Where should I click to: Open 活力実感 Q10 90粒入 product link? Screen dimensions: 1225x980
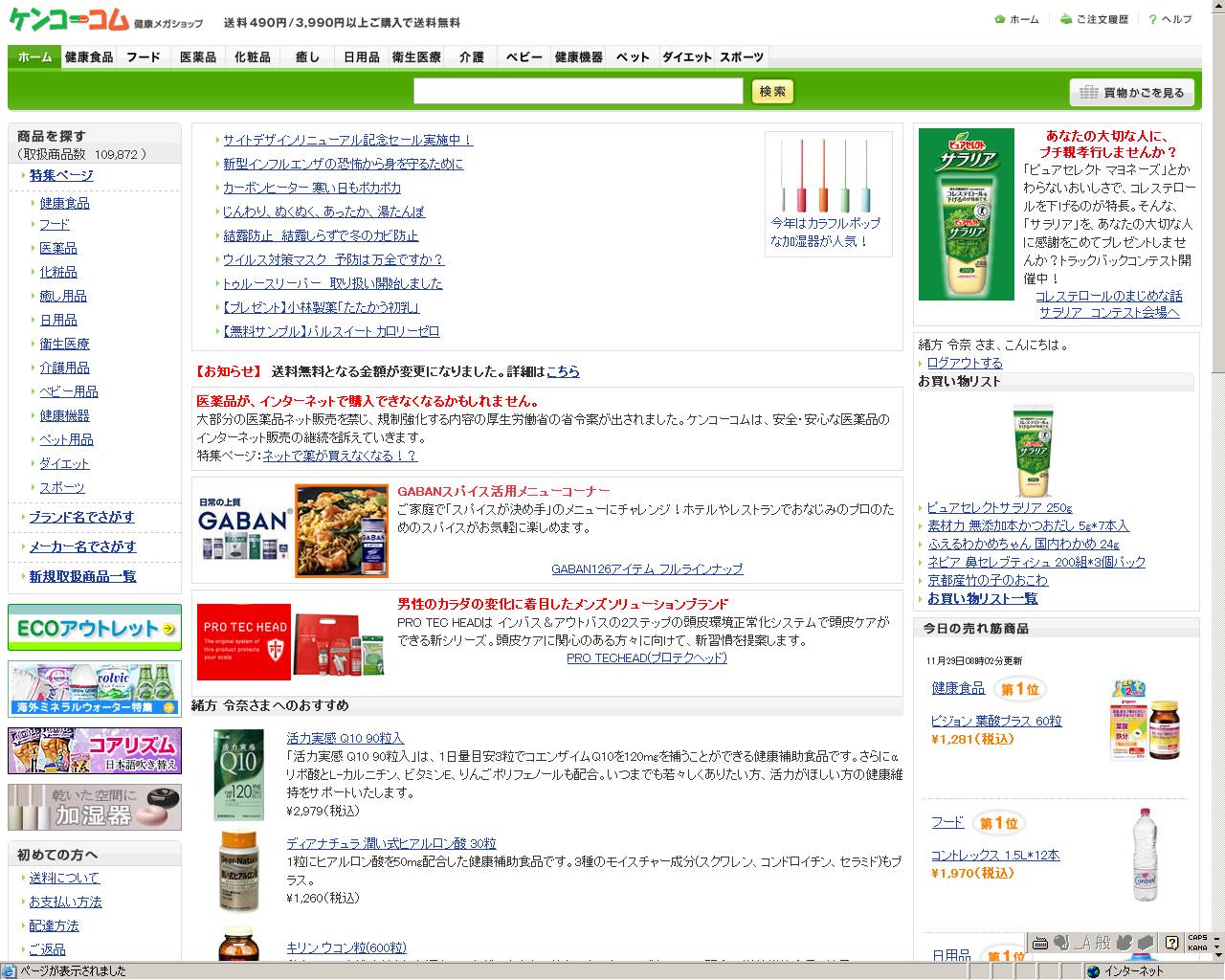(345, 738)
